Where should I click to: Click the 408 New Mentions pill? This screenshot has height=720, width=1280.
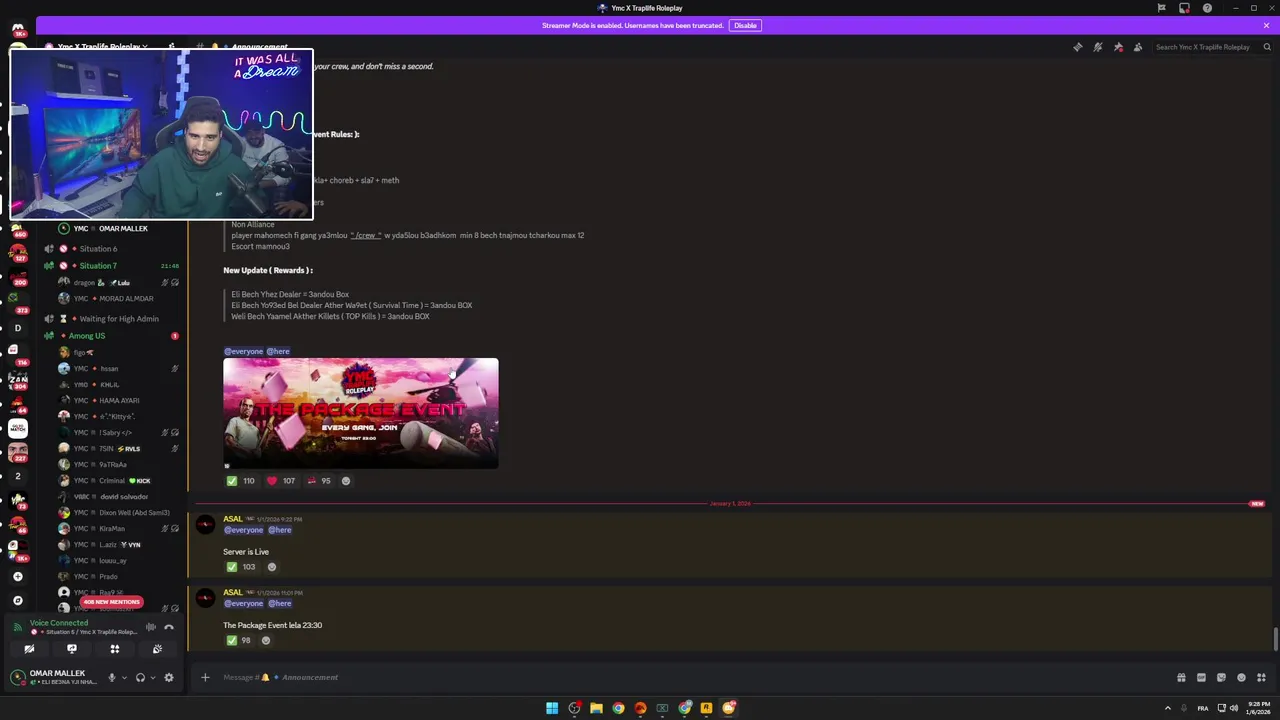pos(112,602)
